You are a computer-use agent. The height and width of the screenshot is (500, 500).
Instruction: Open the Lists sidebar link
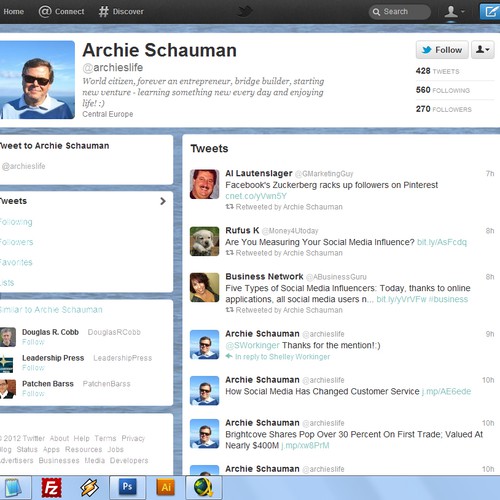(x=7, y=283)
